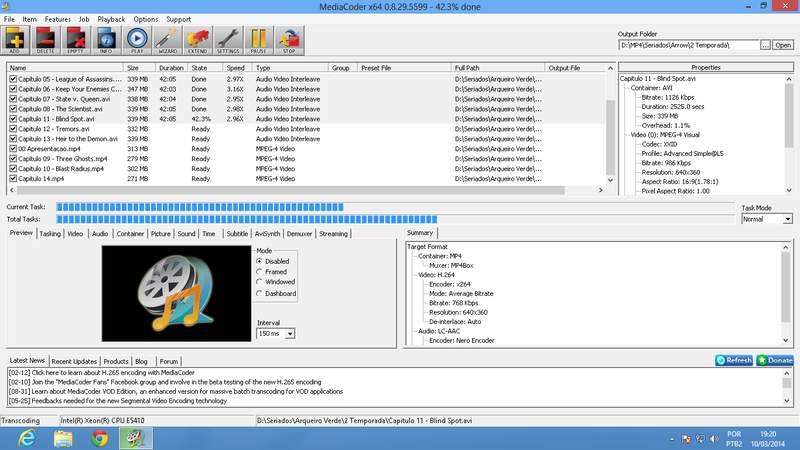Click the browse (...) output folder button
800x450 pixels.
coord(765,45)
